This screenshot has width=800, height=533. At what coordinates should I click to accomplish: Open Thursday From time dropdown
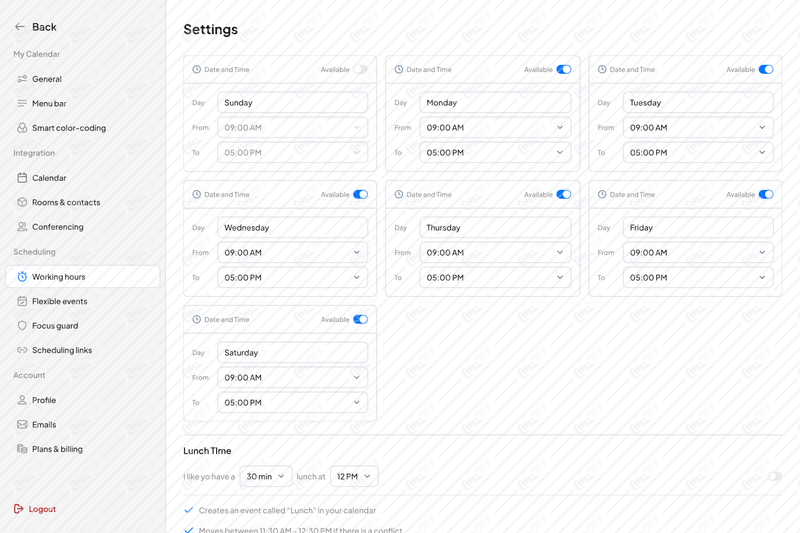pos(495,252)
